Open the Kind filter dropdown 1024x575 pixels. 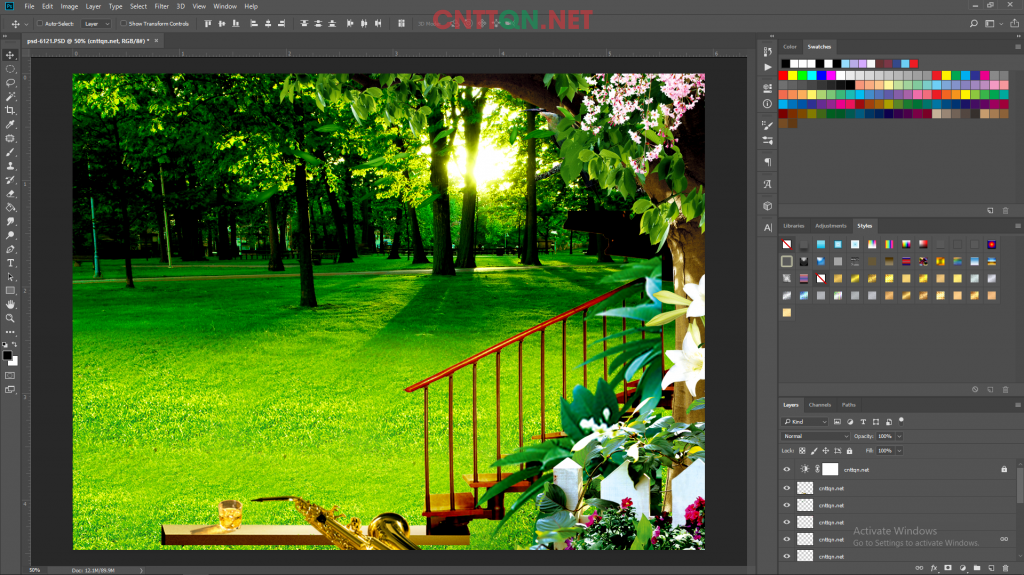click(805, 422)
